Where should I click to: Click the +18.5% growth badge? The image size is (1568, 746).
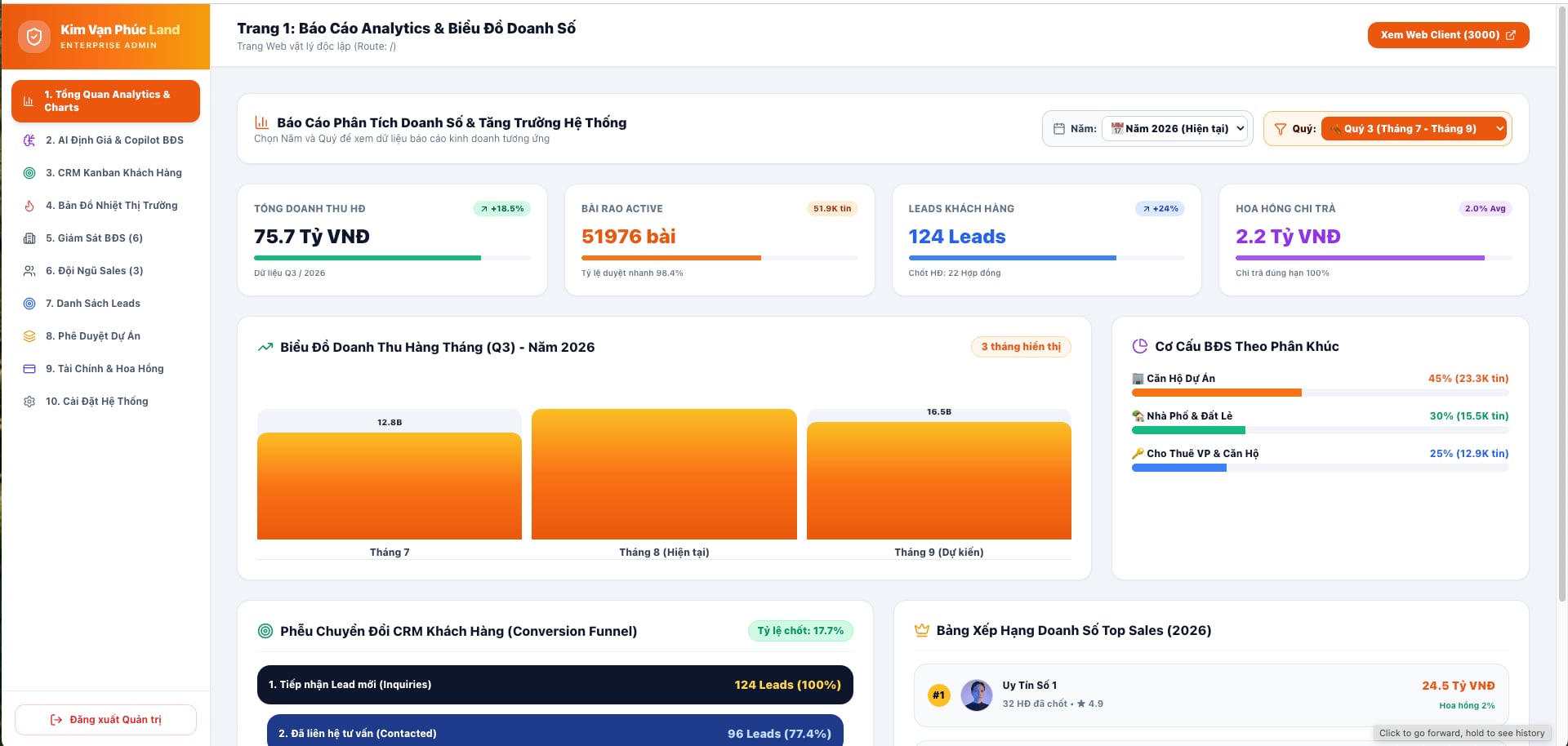click(502, 209)
